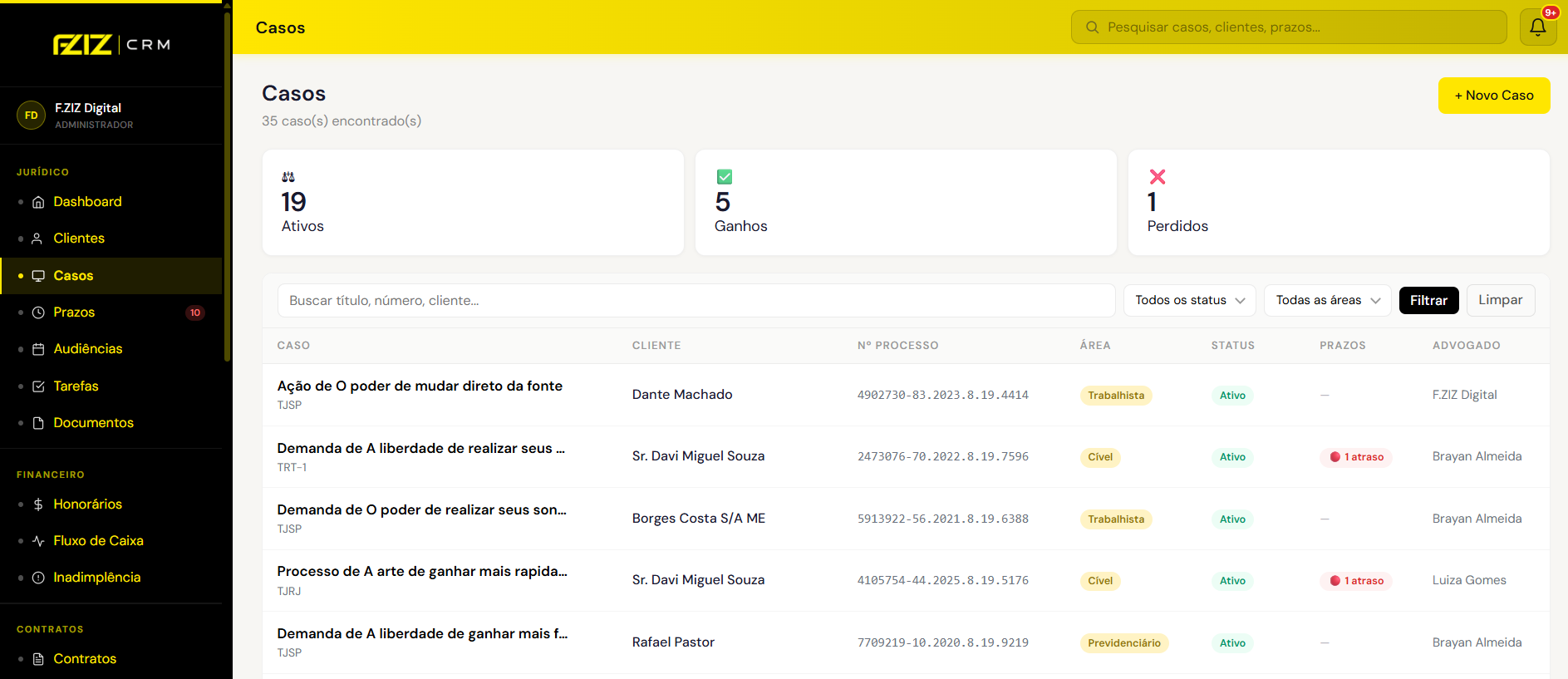Image resolution: width=1568 pixels, height=679 pixels.
Task: Open case Processo de A arte de ganhar
Action: click(x=422, y=572)
